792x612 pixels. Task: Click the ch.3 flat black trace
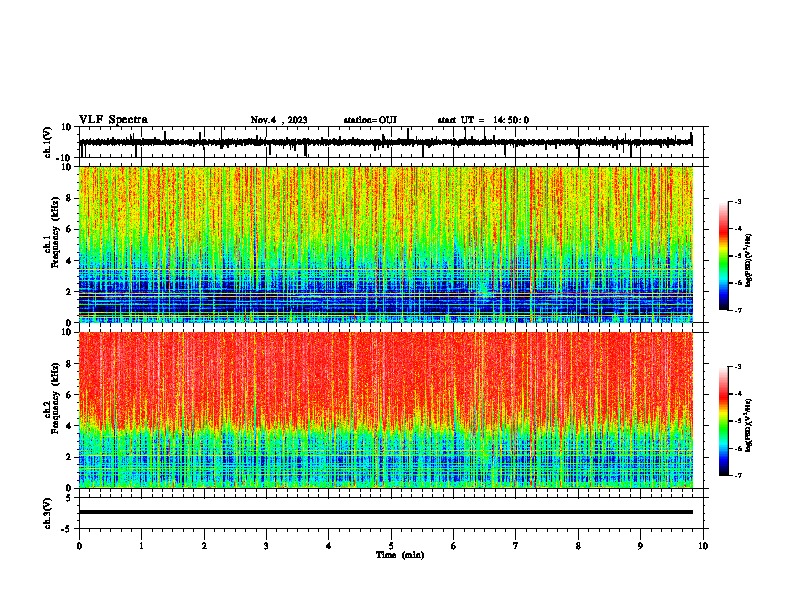(x=386, y=512)
